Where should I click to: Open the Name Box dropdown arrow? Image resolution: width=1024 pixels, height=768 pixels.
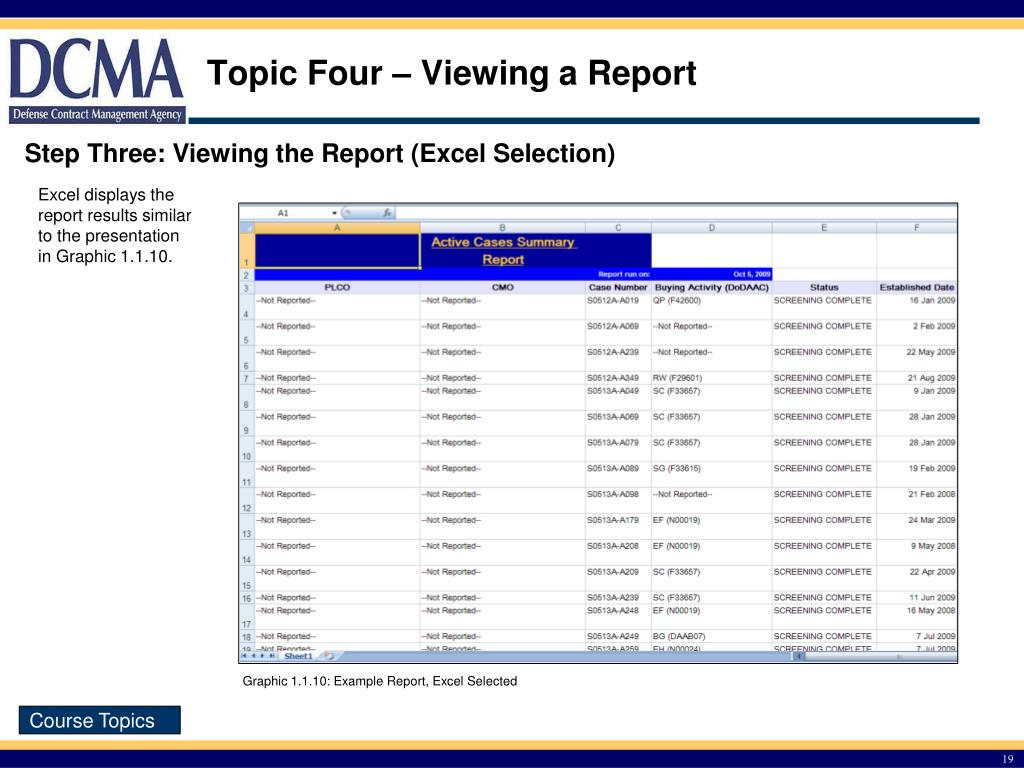[334, 213]
